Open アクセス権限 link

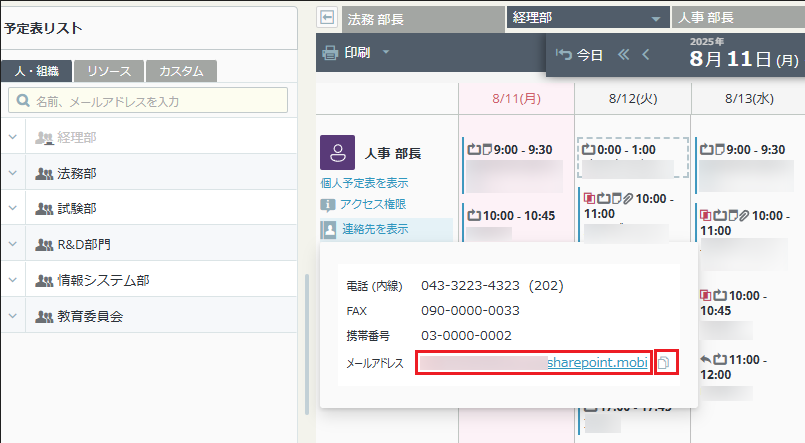click(373, 204)
